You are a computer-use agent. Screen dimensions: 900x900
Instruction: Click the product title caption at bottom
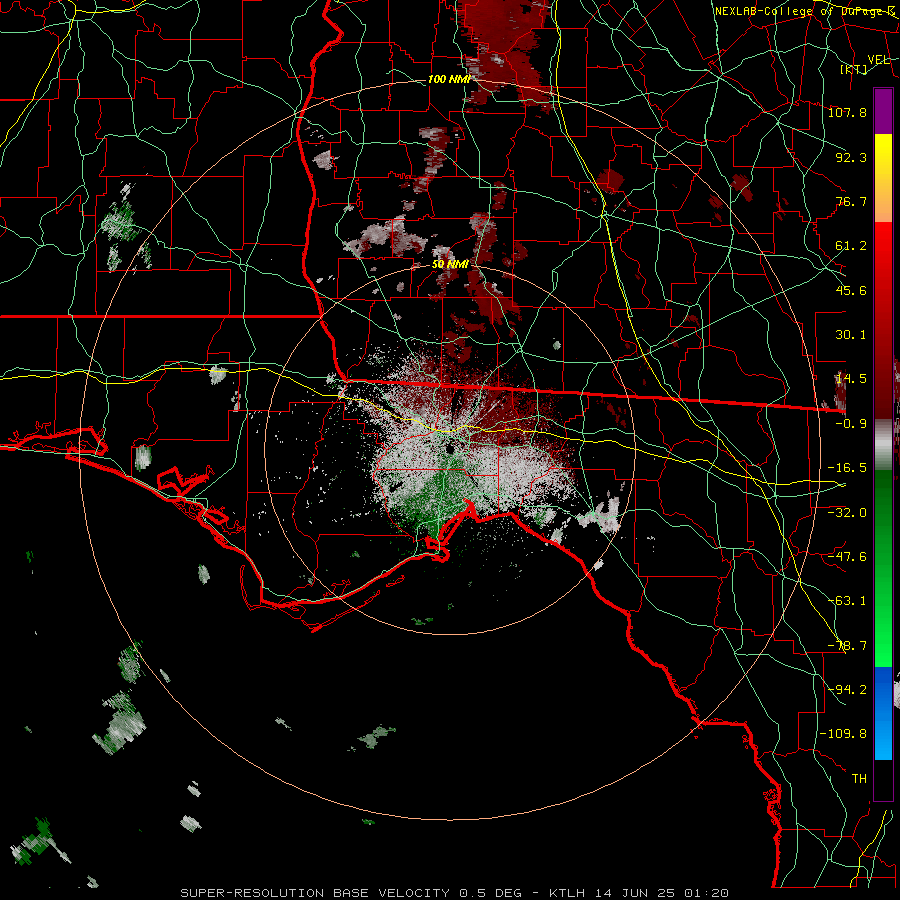tap(455, 893)
